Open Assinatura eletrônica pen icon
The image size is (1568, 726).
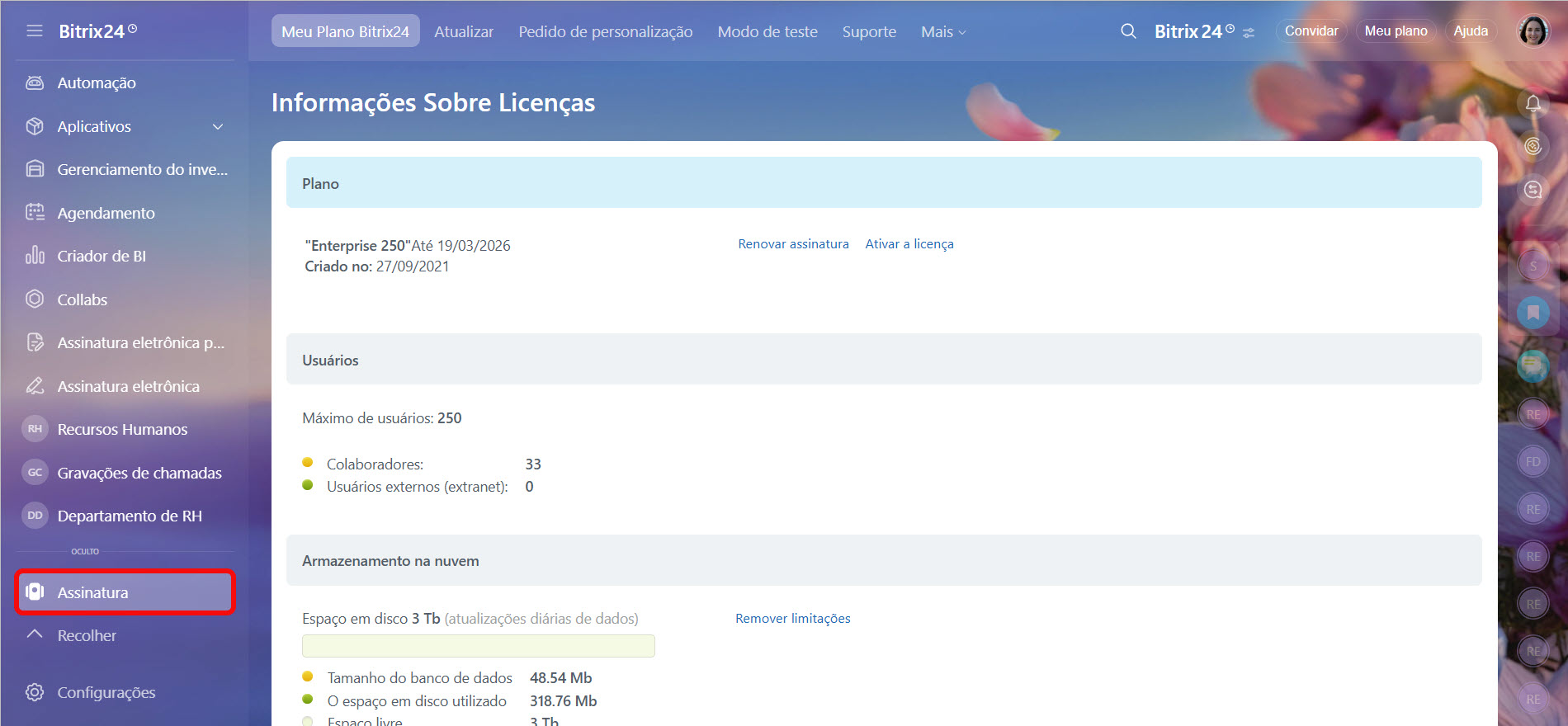click(35, 386)
